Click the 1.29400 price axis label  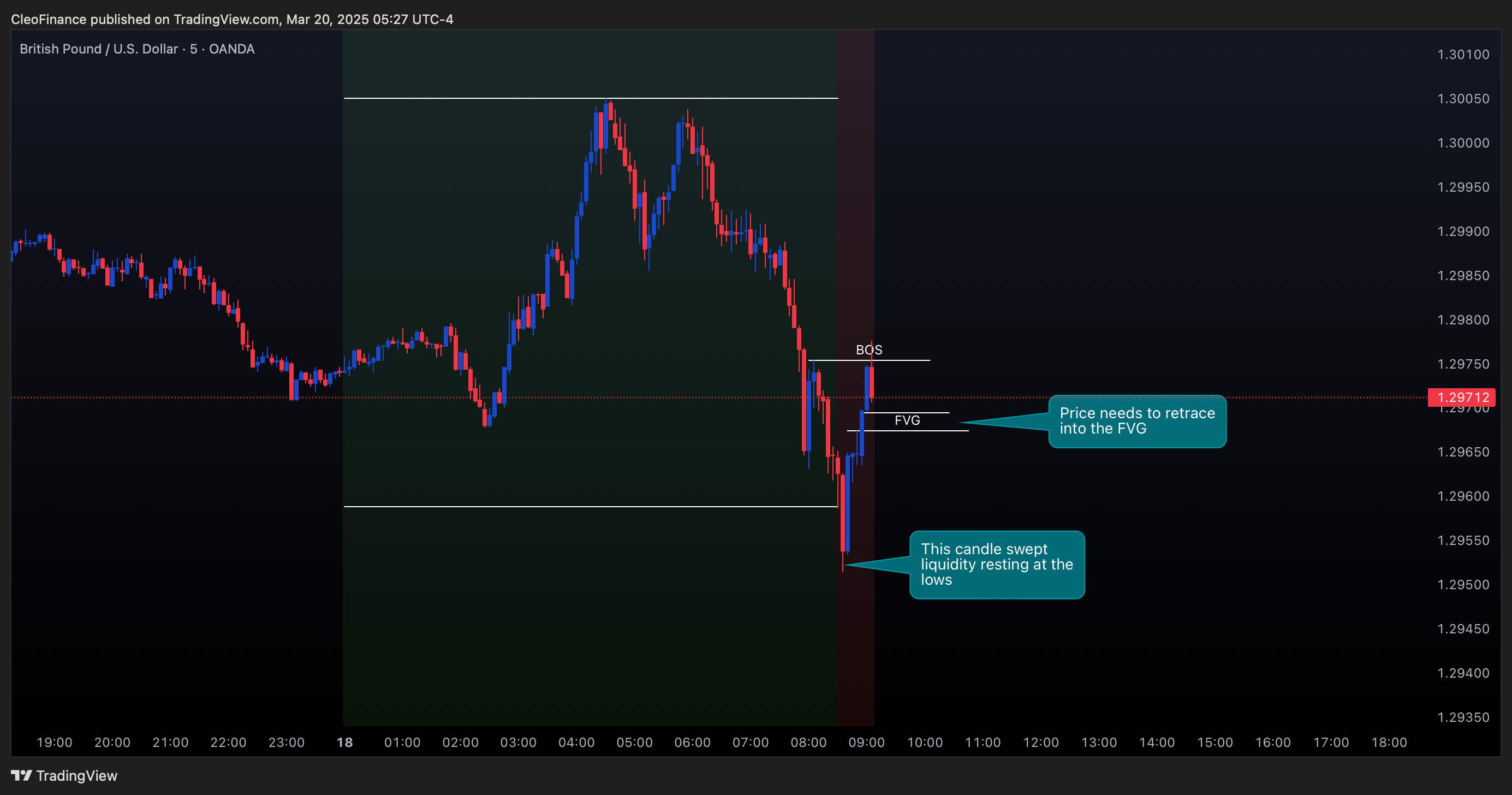tap(1463, 673)
